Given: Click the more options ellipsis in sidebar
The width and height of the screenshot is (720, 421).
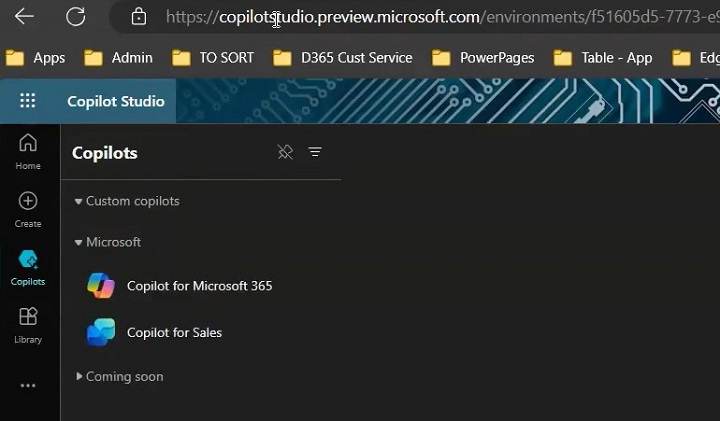Looking at the screenshot, I should (x=28, y=385).
